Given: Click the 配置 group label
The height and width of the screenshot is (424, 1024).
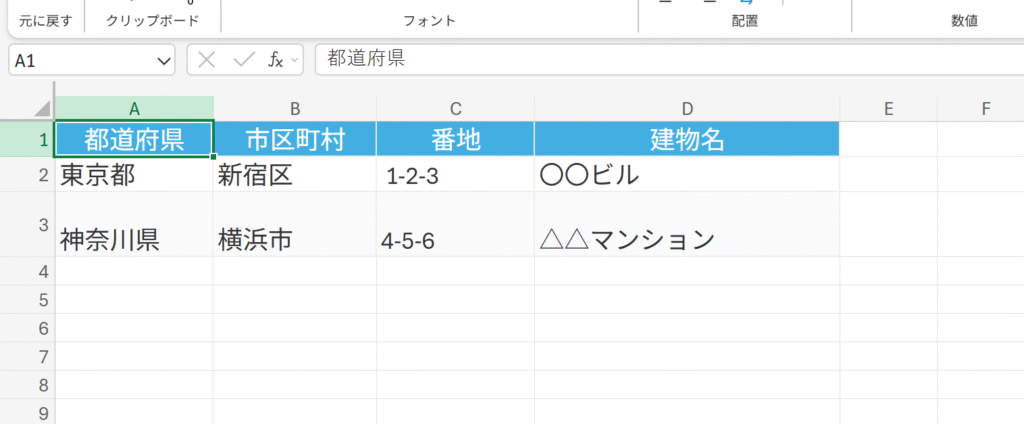Looking at the screenshot, I should 744,21.
